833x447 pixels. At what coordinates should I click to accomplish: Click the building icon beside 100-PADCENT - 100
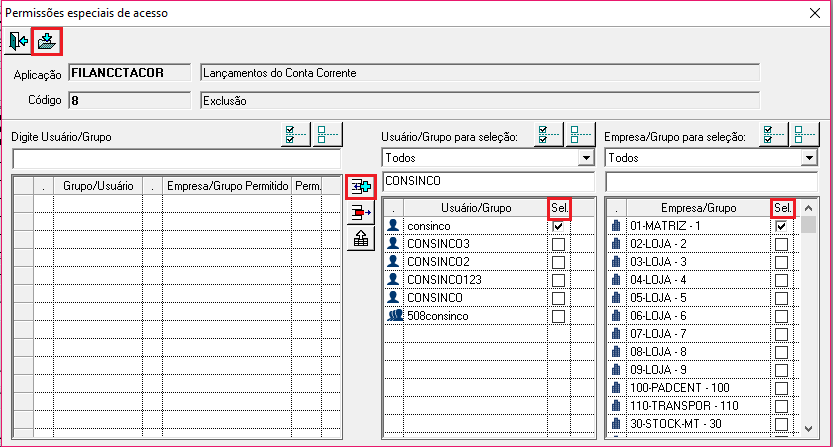click(x=616, y=387)
